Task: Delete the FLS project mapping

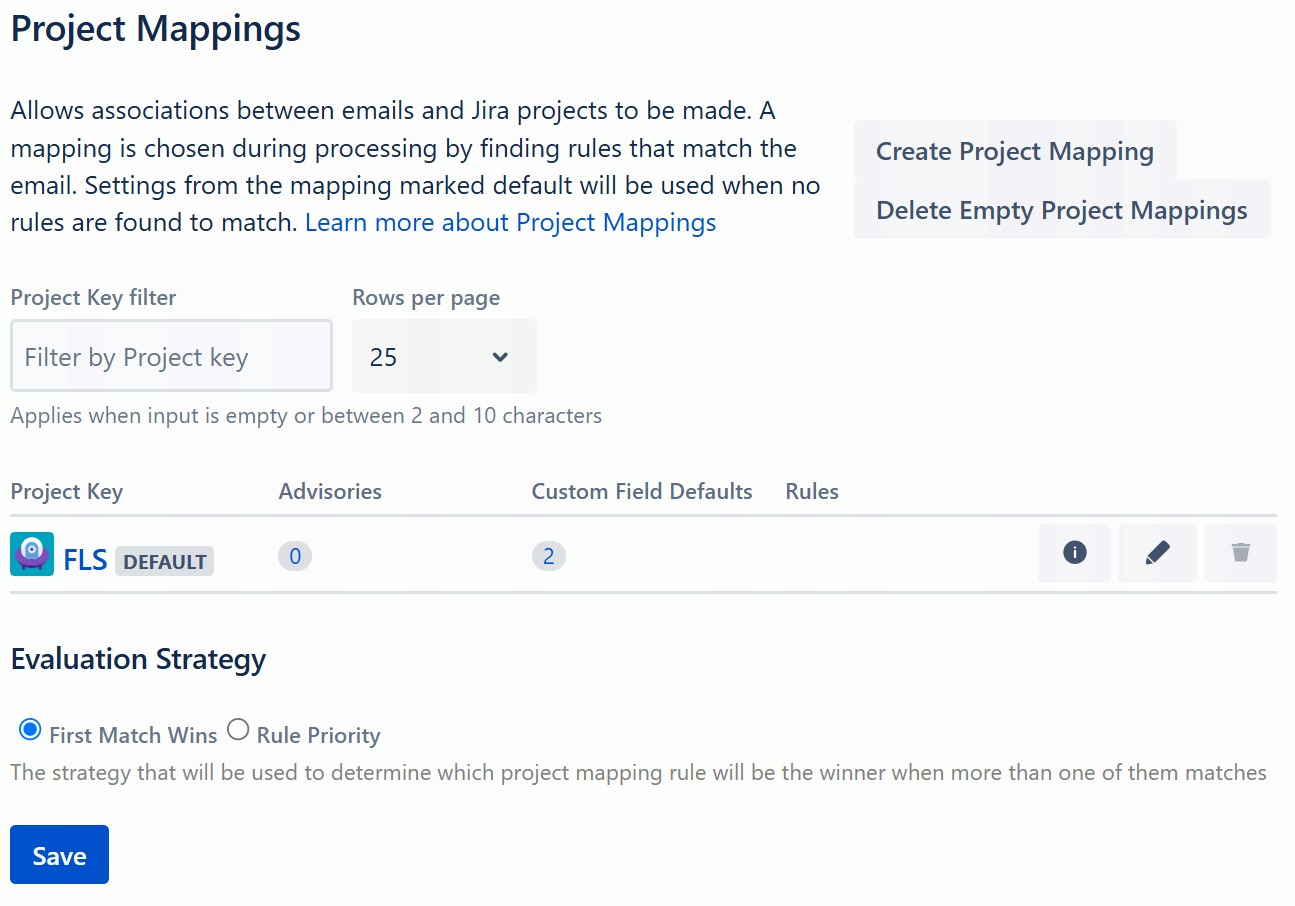Action: click(x=1239, y=552)
